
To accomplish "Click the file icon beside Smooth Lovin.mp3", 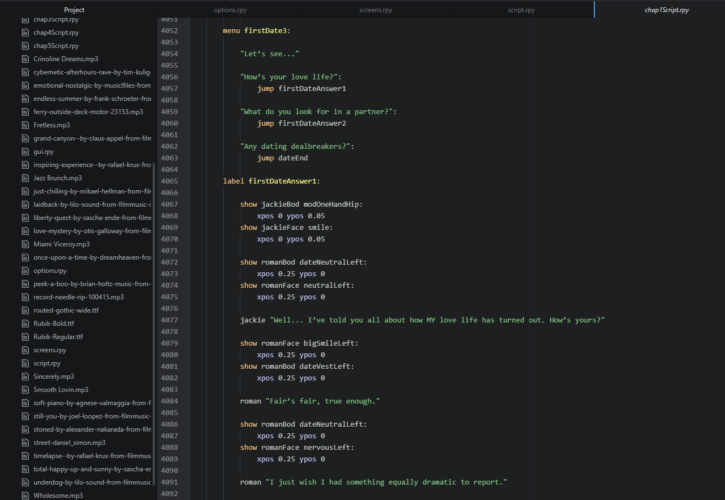I will (x=25, y=389).
